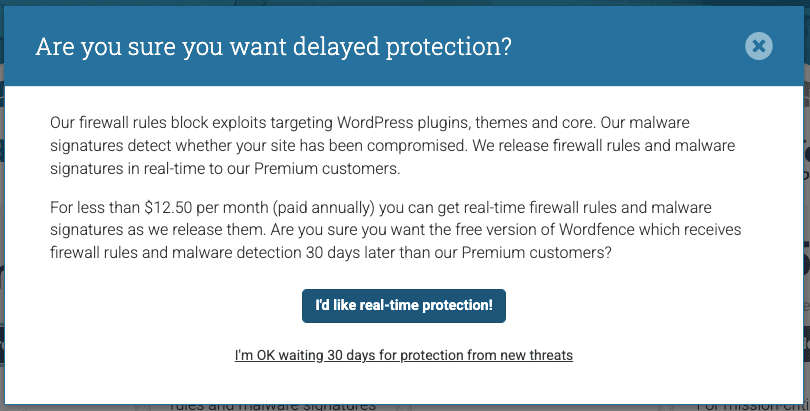Close the delayed protection dialog
The image size is (810, 411).
(x=759, y=46)
